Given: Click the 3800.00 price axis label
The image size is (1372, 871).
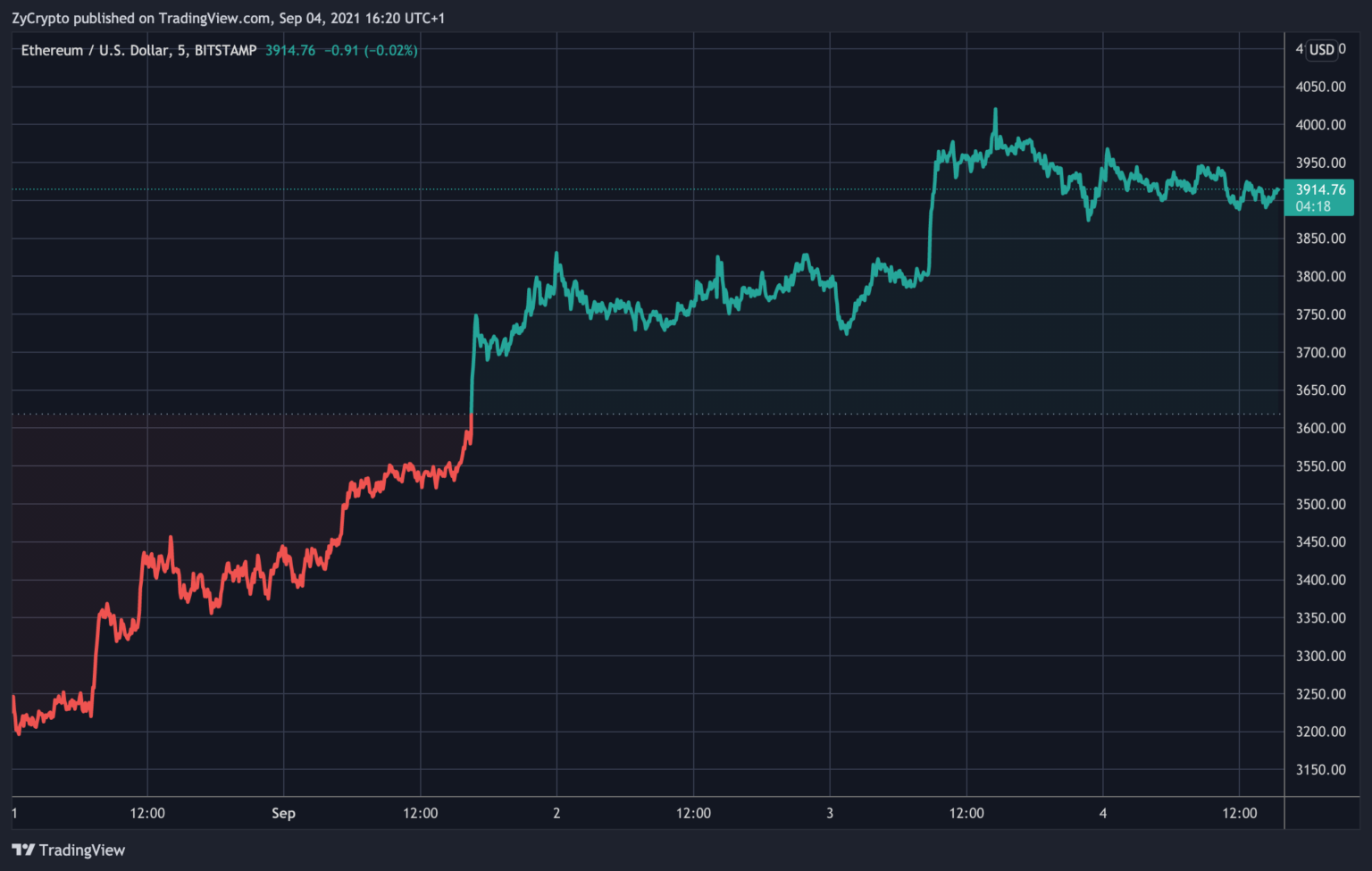Looking at the screenshot, I should [1320, 276].
